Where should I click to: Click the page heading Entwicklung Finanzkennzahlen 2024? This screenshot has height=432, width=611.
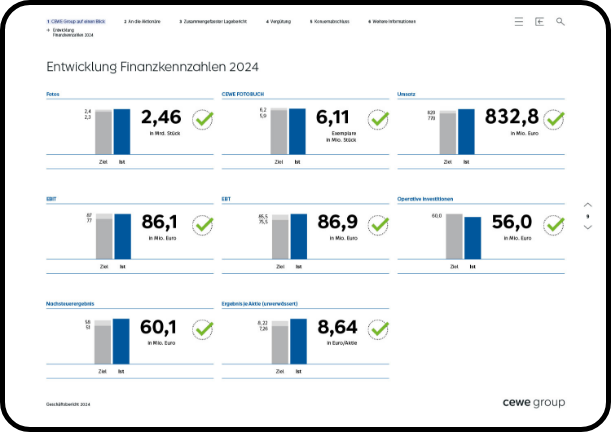click(x=152, y=67)
